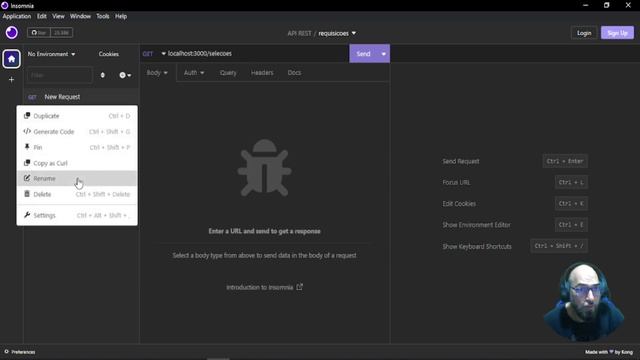The width and height of the screenshot is (640, 360).
Task: Open the Body type dropdown tab
Action: [157, 73]
